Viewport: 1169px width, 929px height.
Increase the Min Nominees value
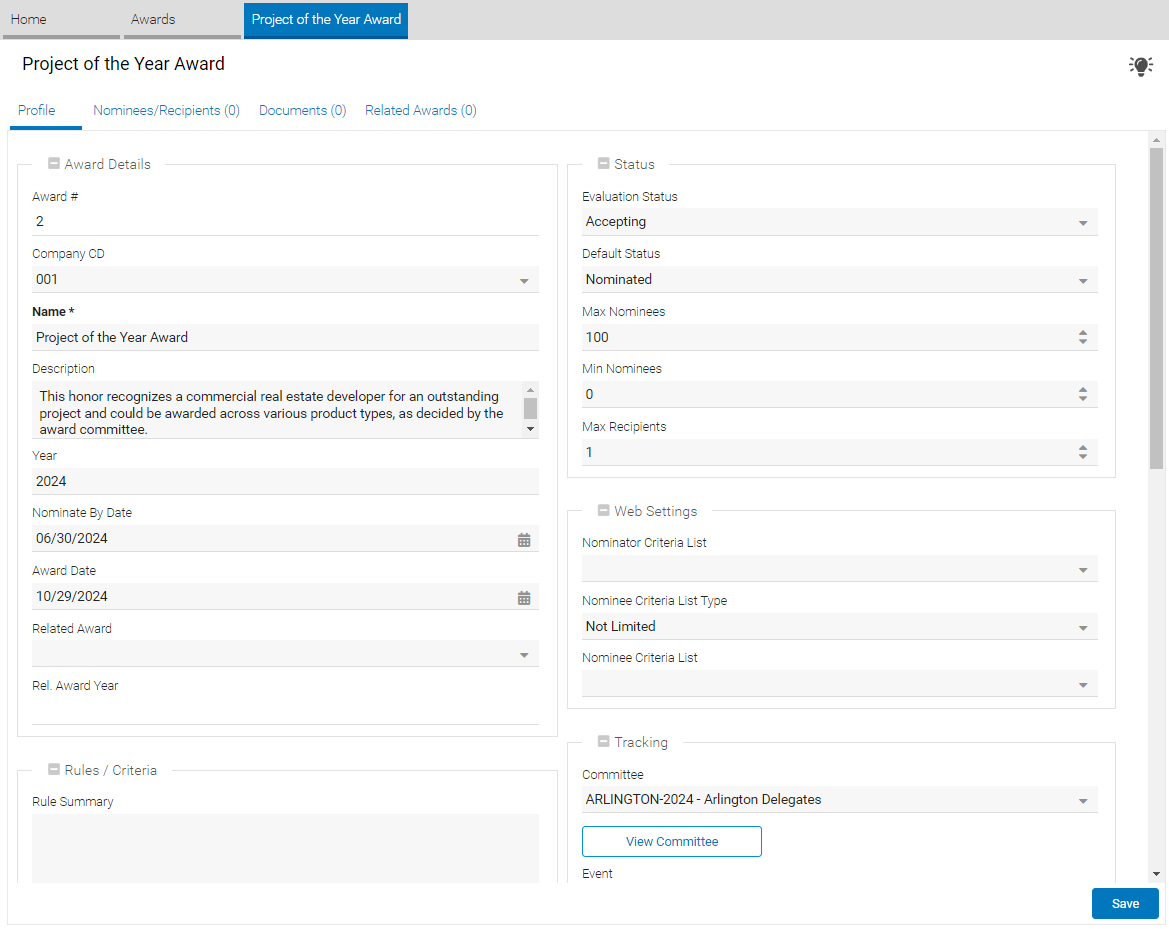(x=1082, y=390)
